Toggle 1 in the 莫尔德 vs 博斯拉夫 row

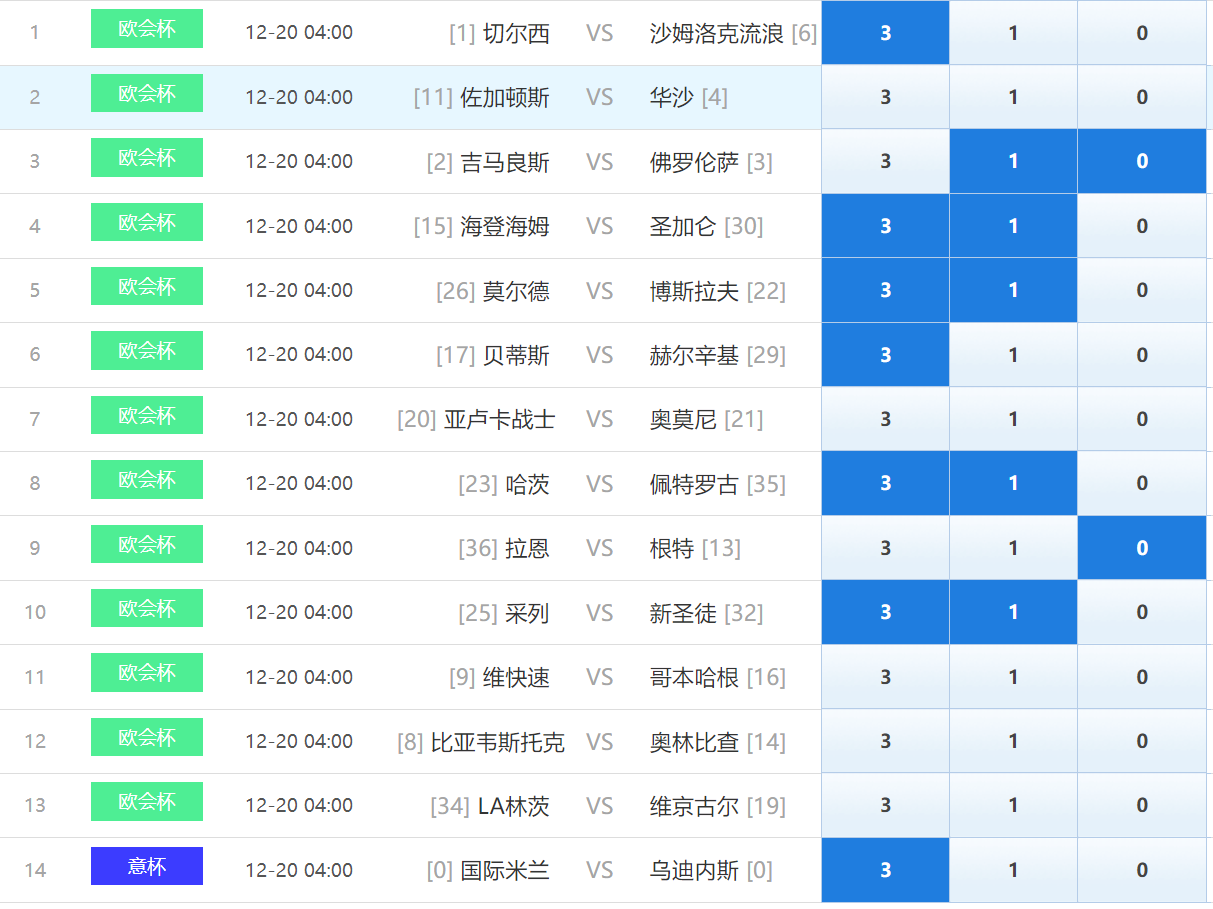1013,290
